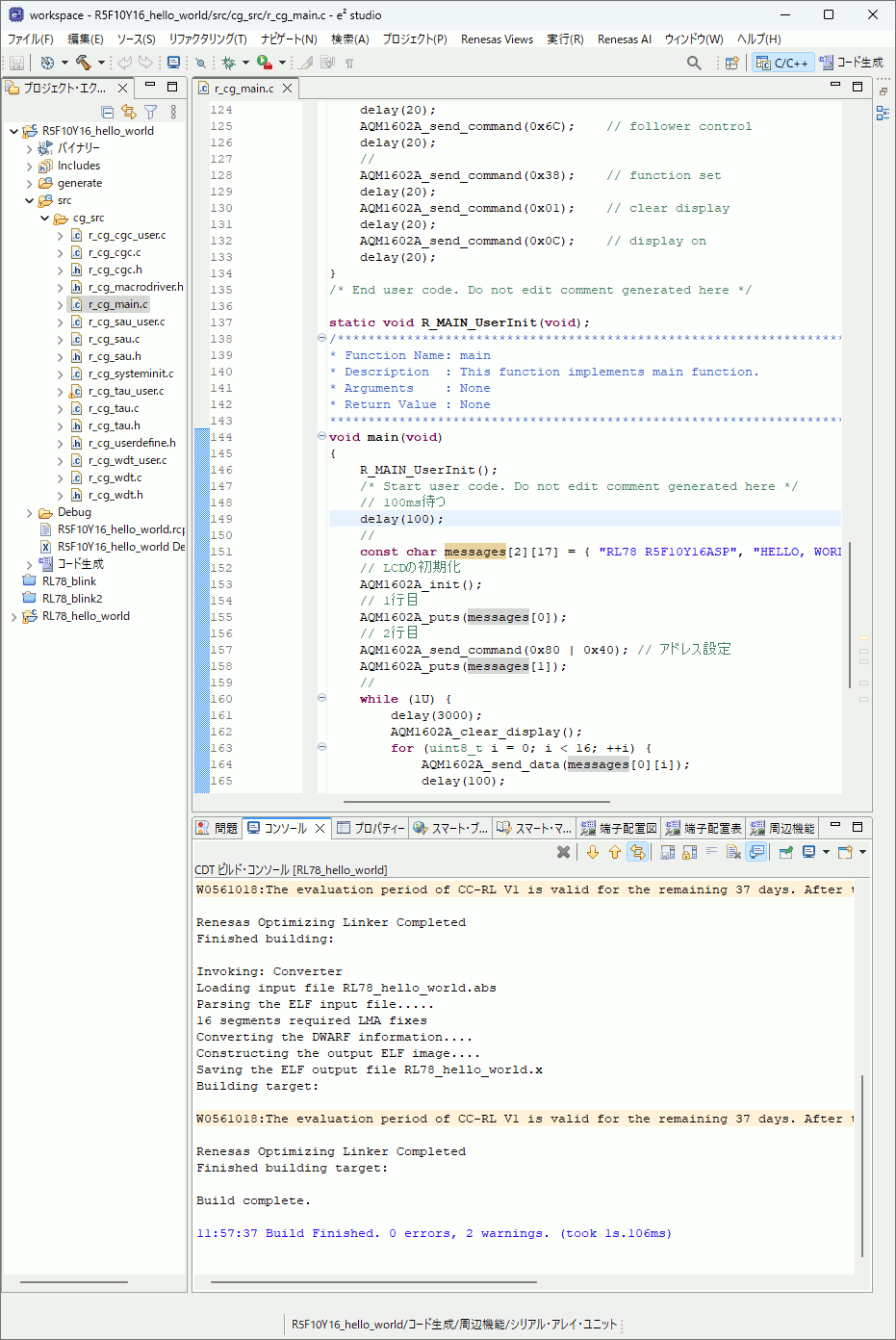896x1340 pixels.
Task: Open the コード生成 perspective
Action: click(852, 63)
